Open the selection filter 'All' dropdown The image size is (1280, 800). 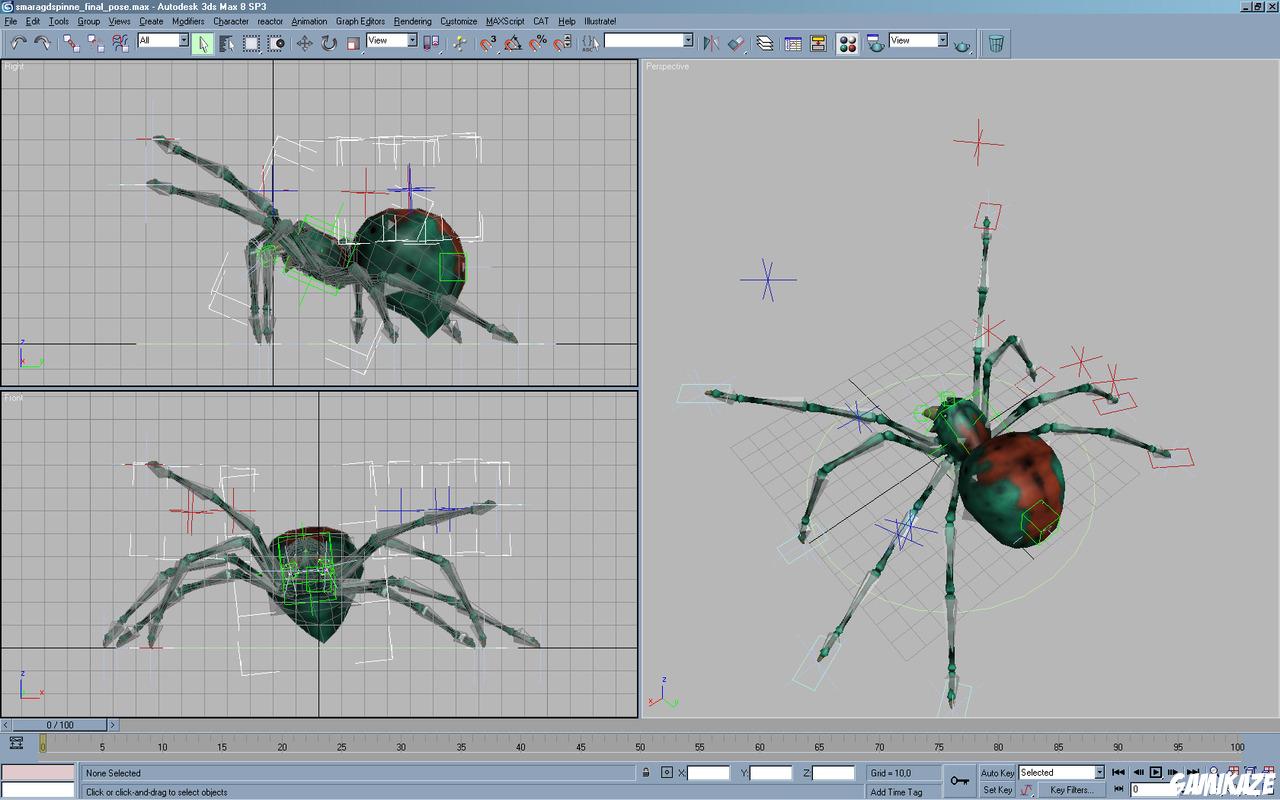[x=163, y=41]
